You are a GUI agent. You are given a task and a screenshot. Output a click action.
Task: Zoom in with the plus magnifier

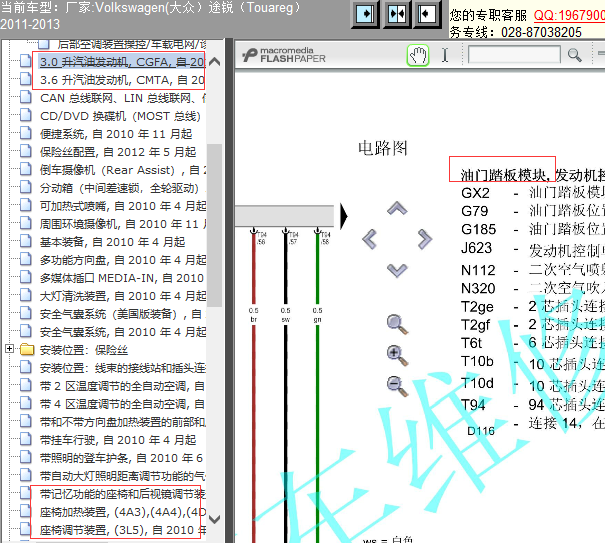click(397, 355)
